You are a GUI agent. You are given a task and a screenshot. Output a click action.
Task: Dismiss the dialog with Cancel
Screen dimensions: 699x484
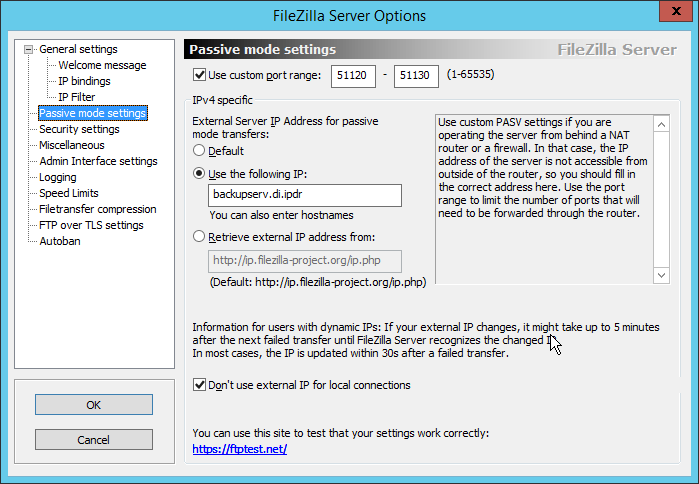[94, 440]
